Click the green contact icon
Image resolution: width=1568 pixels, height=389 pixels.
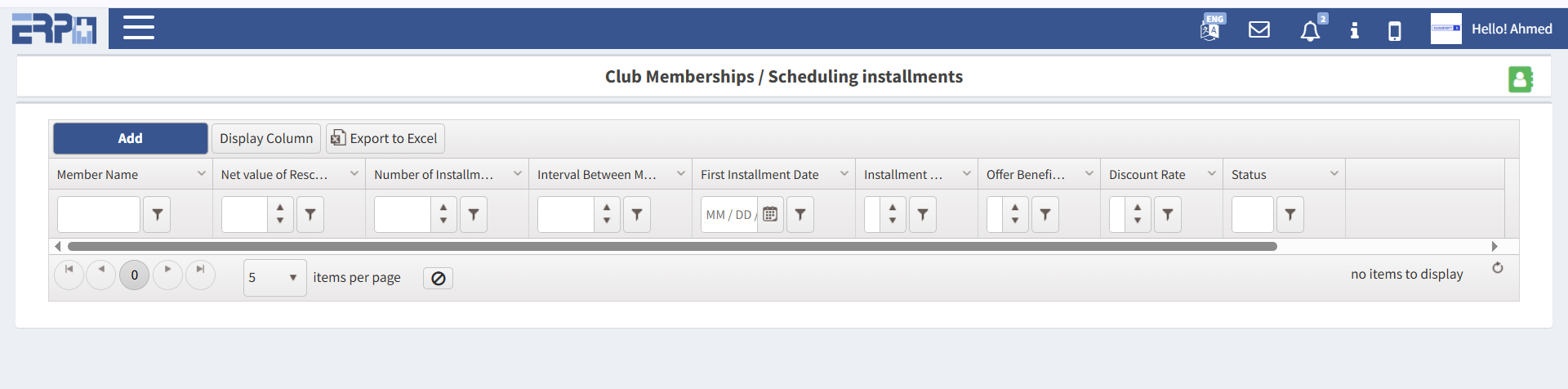coord(1520,79)
